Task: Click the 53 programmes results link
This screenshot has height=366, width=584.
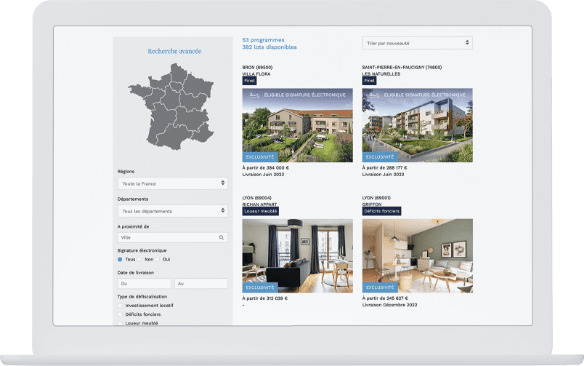Action: 263,40
